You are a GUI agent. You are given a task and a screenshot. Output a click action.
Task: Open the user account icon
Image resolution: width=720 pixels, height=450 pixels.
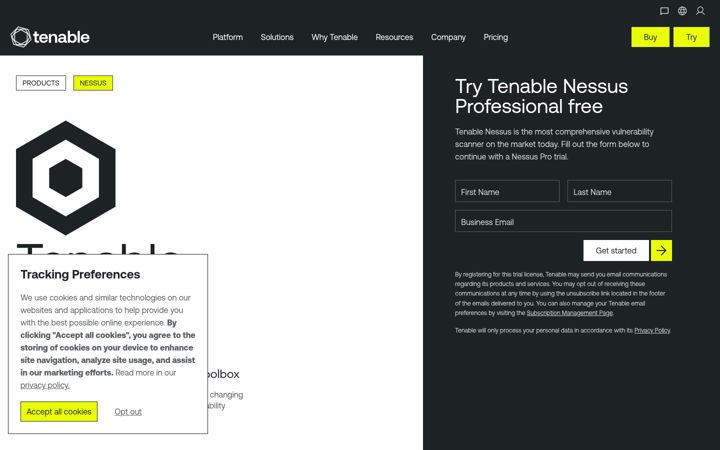click(x=700, y=11)
